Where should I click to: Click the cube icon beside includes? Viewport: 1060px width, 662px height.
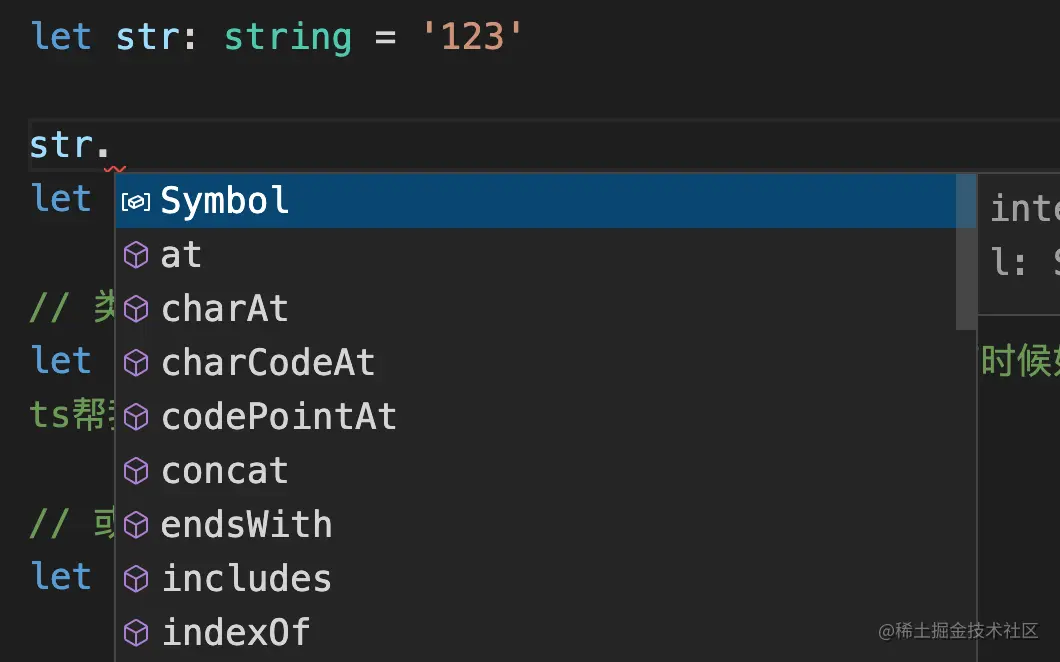[136, 579]
